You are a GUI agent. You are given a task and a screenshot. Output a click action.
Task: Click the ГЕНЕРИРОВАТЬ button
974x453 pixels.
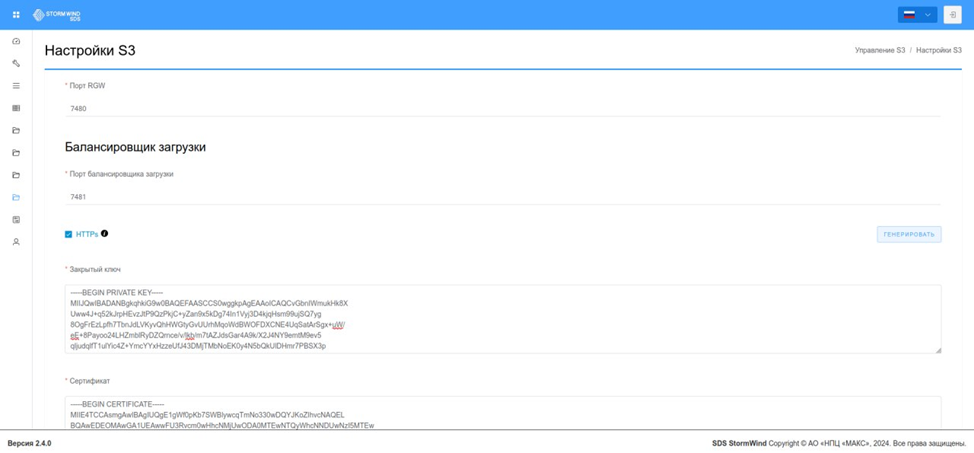909,234
